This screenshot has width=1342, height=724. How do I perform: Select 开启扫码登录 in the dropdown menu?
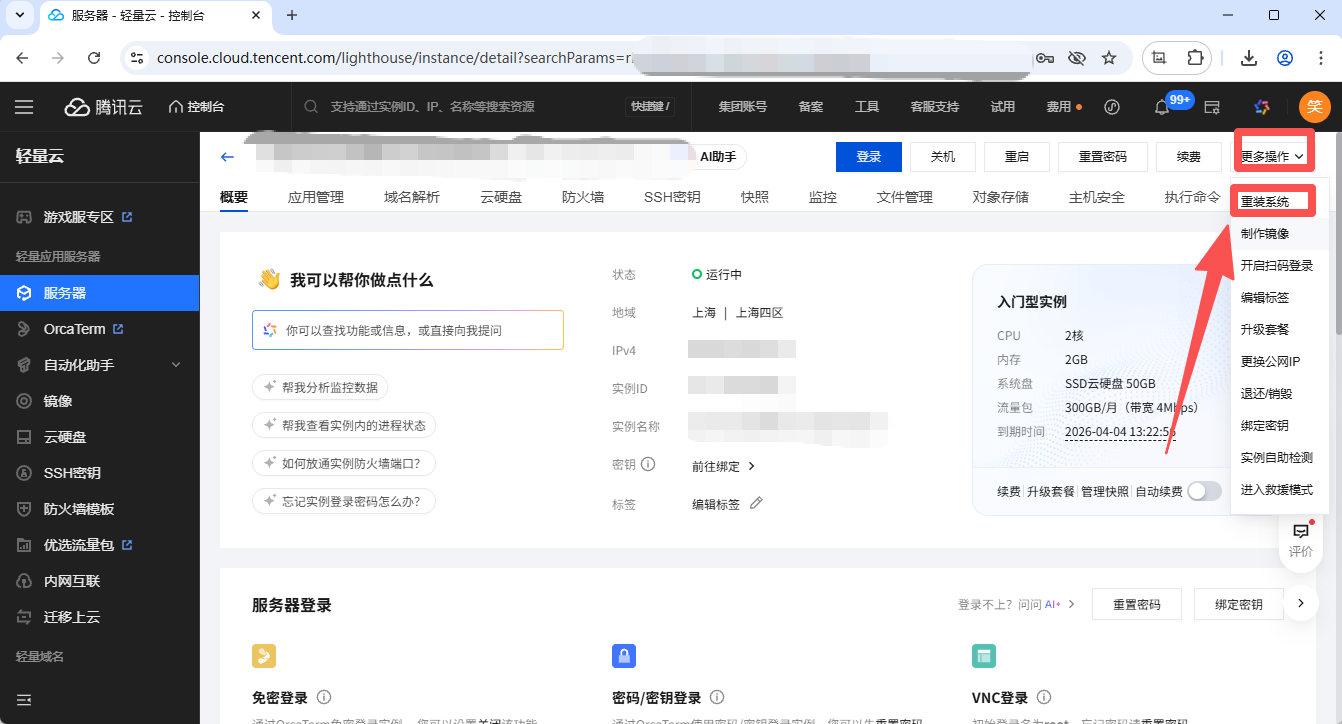click(1277, 266)
